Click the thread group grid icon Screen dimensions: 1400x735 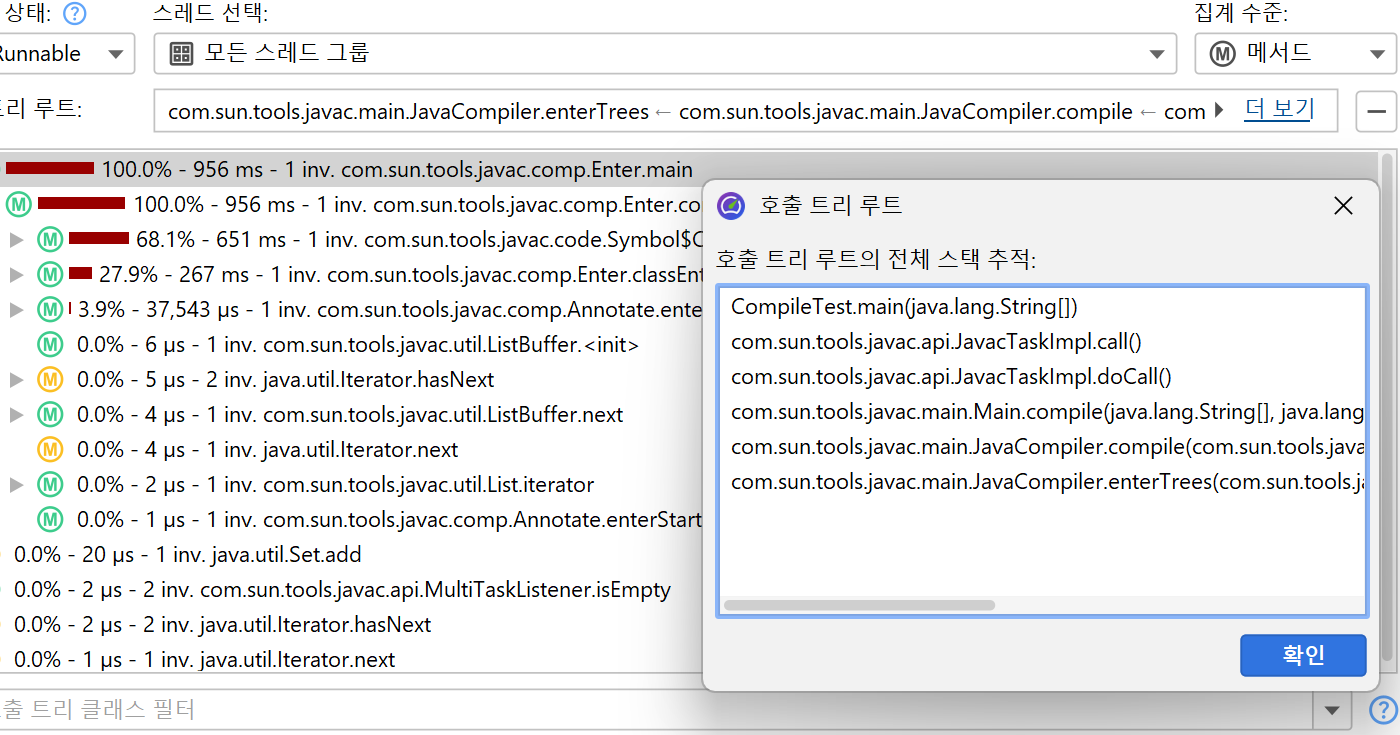tap(181, 54)
